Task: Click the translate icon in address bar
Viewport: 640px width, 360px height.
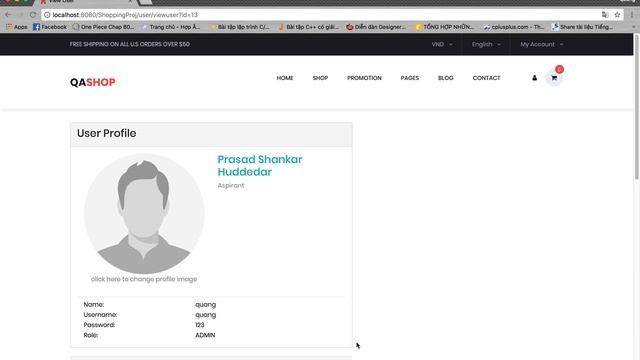Action: 605,15
